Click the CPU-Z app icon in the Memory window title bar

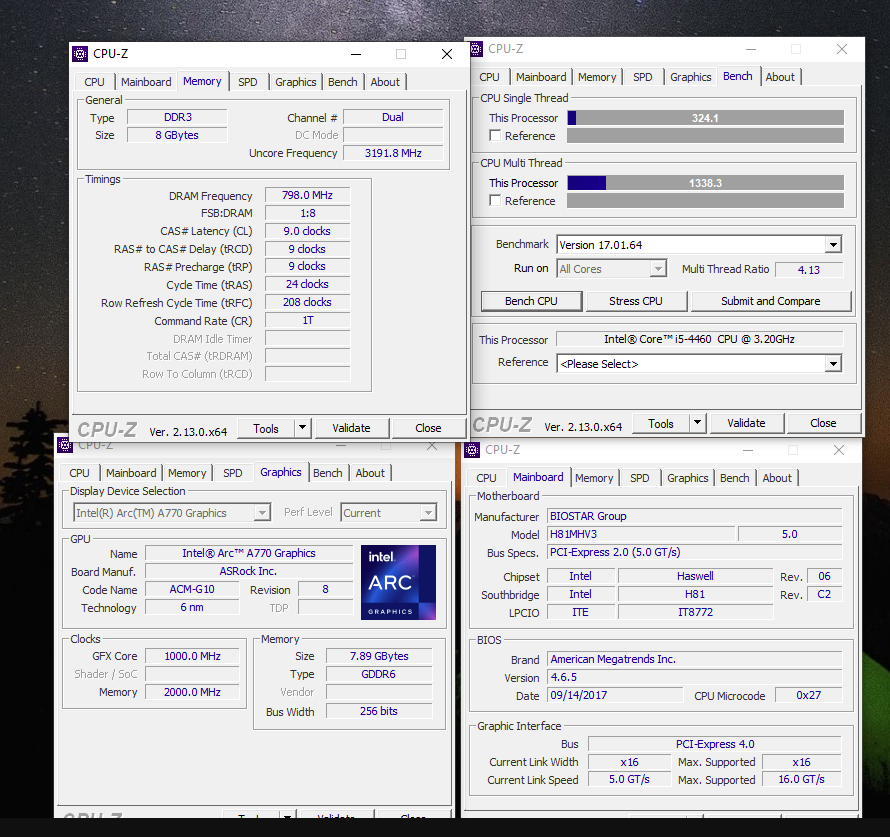point(80,54)
